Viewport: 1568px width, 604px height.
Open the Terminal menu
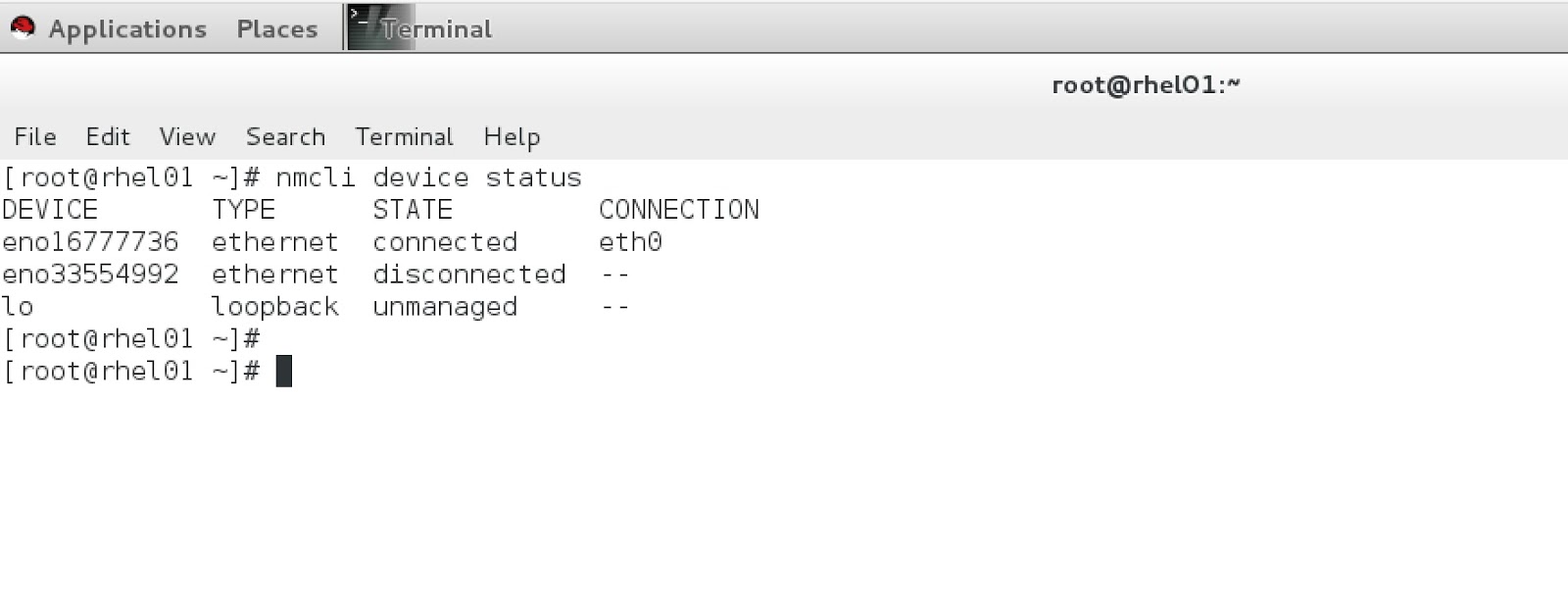point(405,137)
